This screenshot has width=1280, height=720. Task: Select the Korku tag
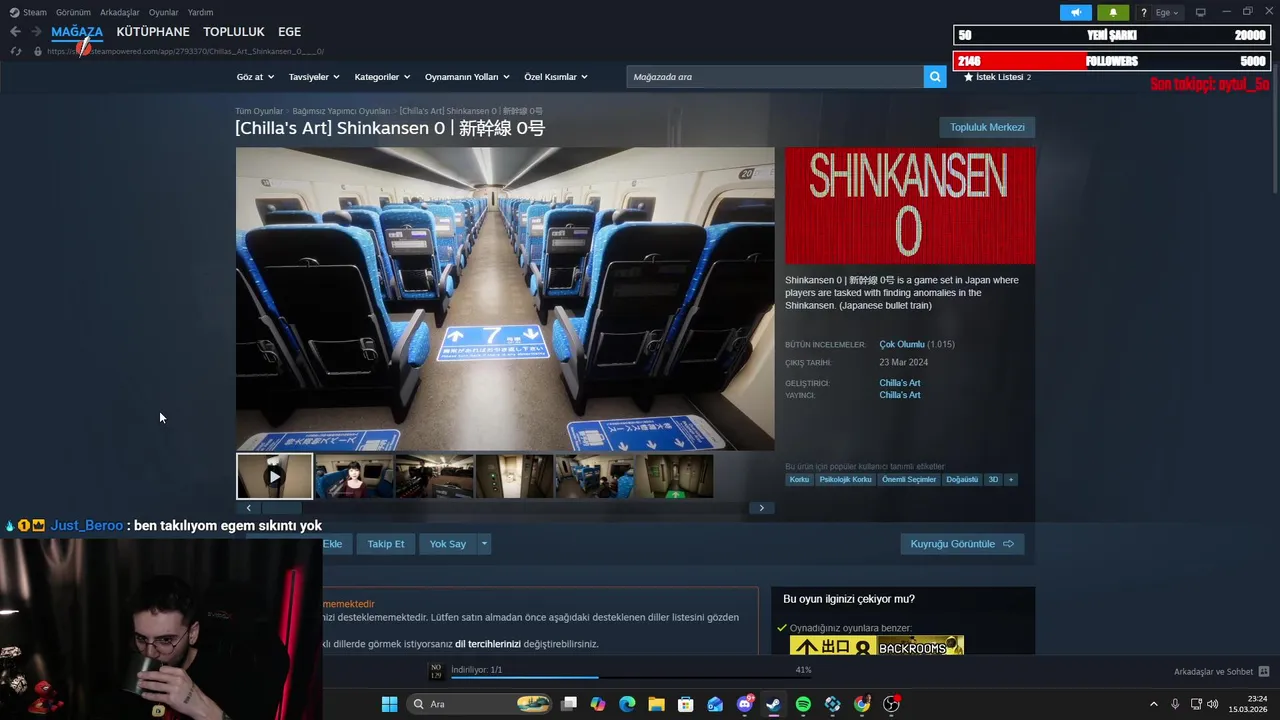click(799, 480)
